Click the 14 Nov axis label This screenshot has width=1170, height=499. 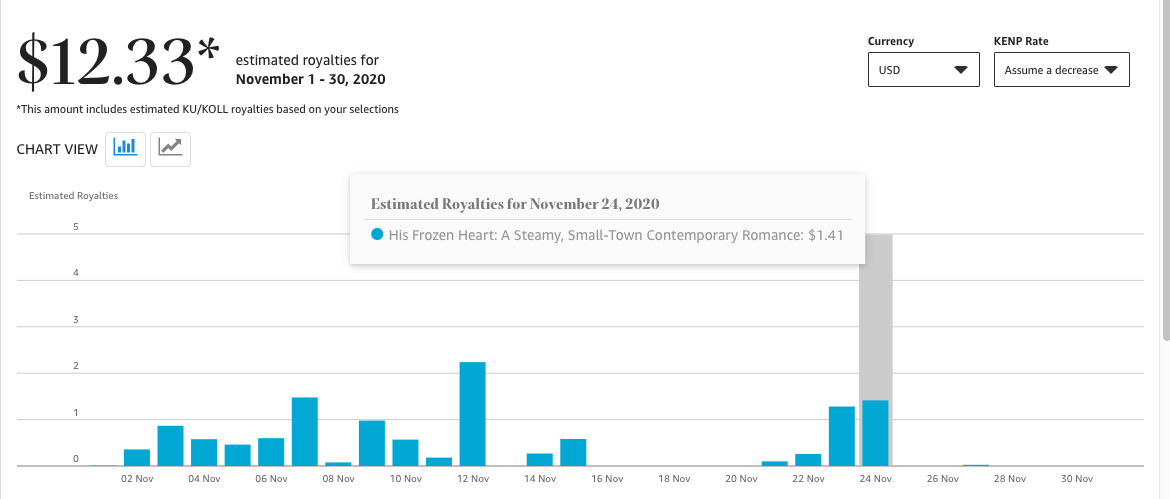pos(539,479)
